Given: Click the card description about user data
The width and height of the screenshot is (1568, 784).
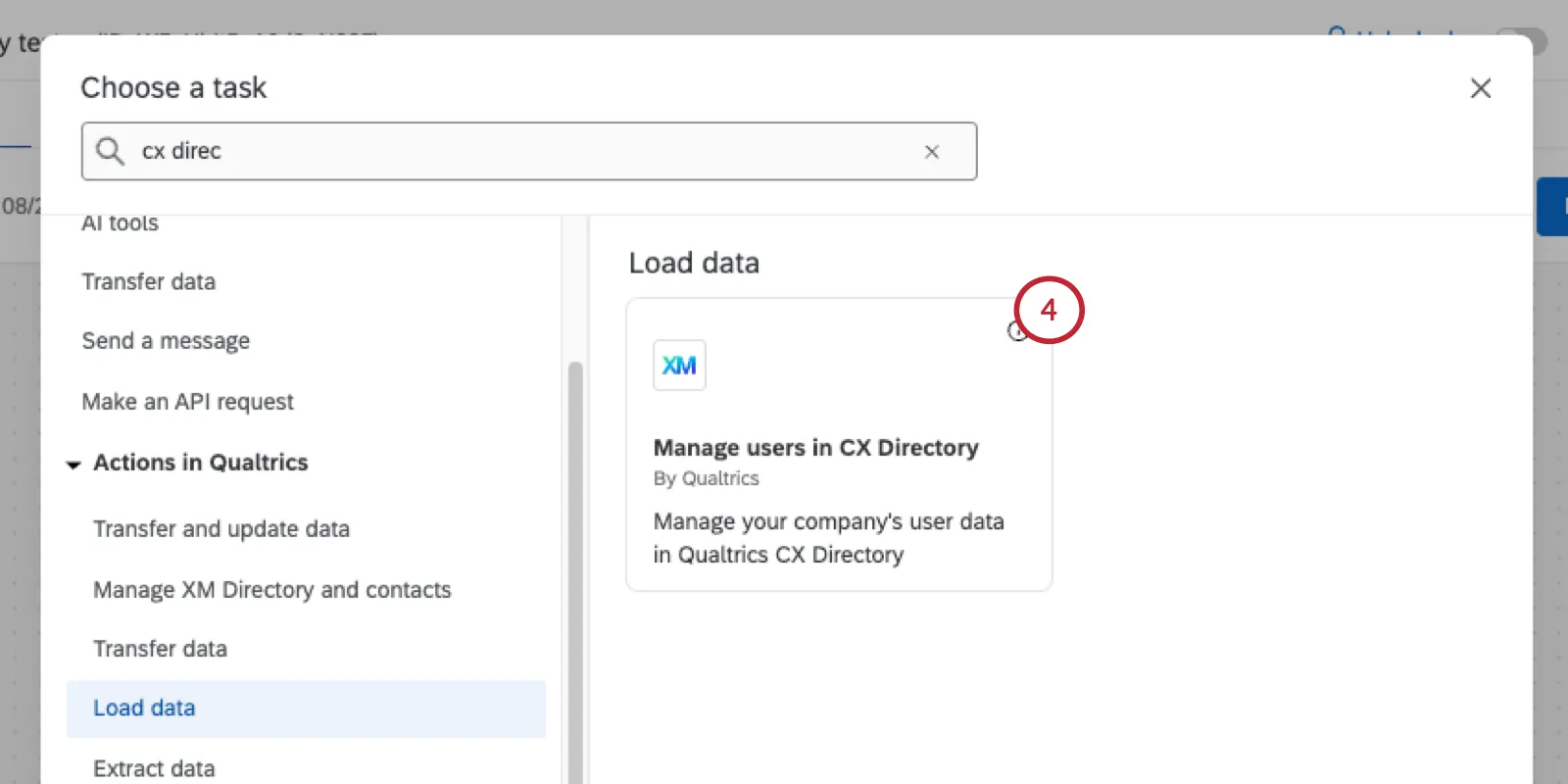Looking at the screenshot, I should pos(829,538).
